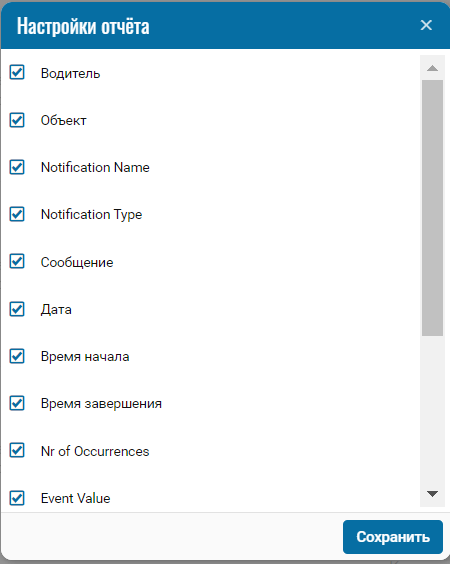Disable the Сообщение column checkbox
Image resolution: width=450 pixels, height=564 pixels.
17,261
